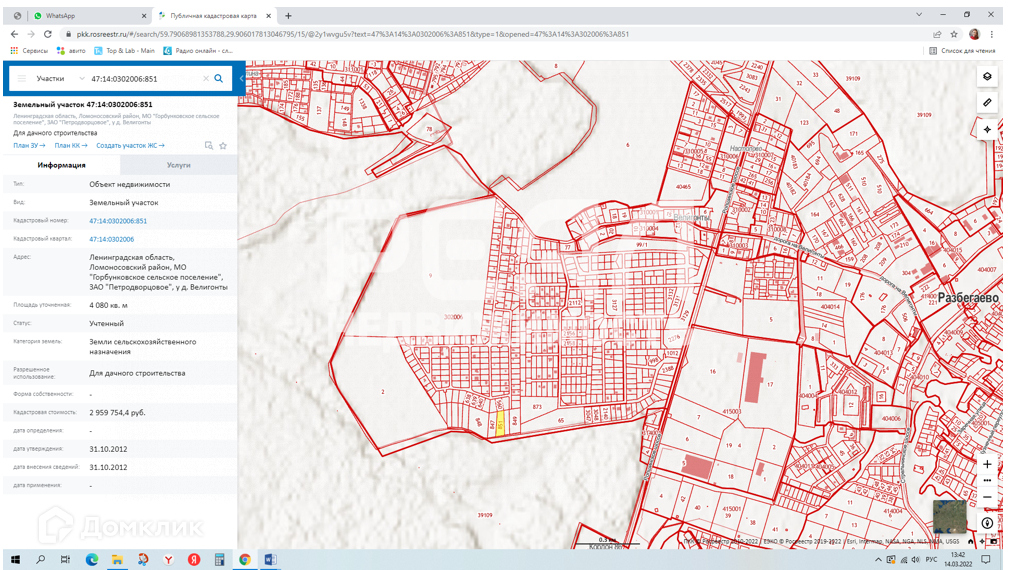Open cadastral quarter link 47:14:0302006
Viewport: 1012px width, 570px height.
[111, 240]
